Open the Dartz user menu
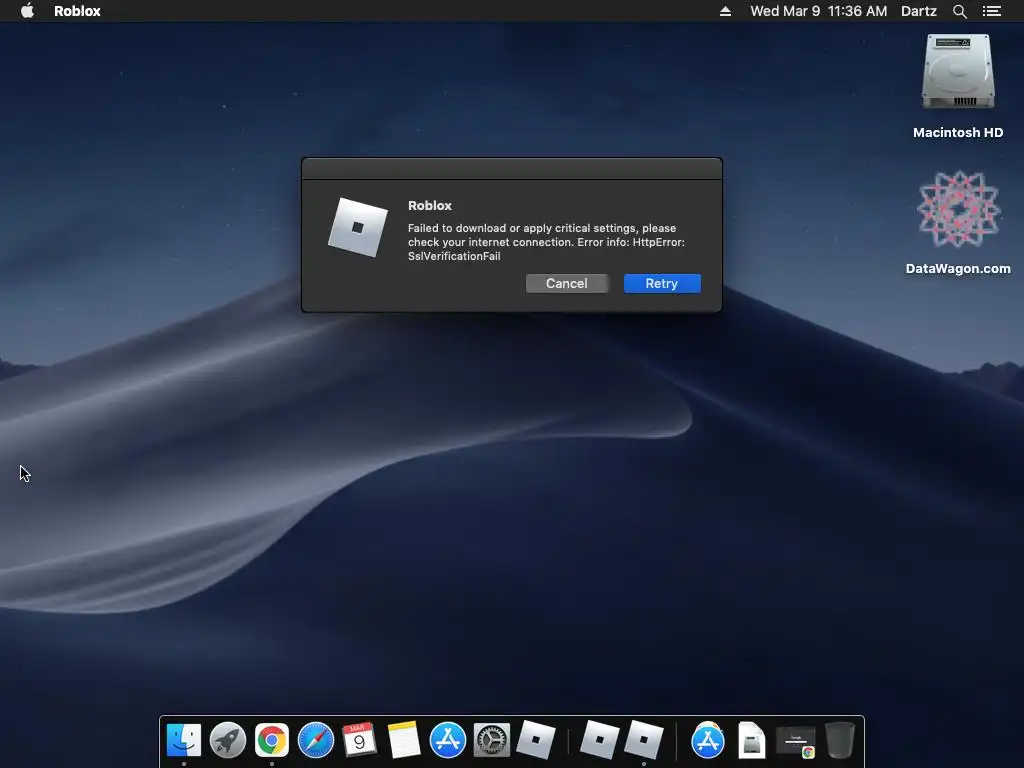This screenshot has width=1024, height=768. [x=918, y=11]
